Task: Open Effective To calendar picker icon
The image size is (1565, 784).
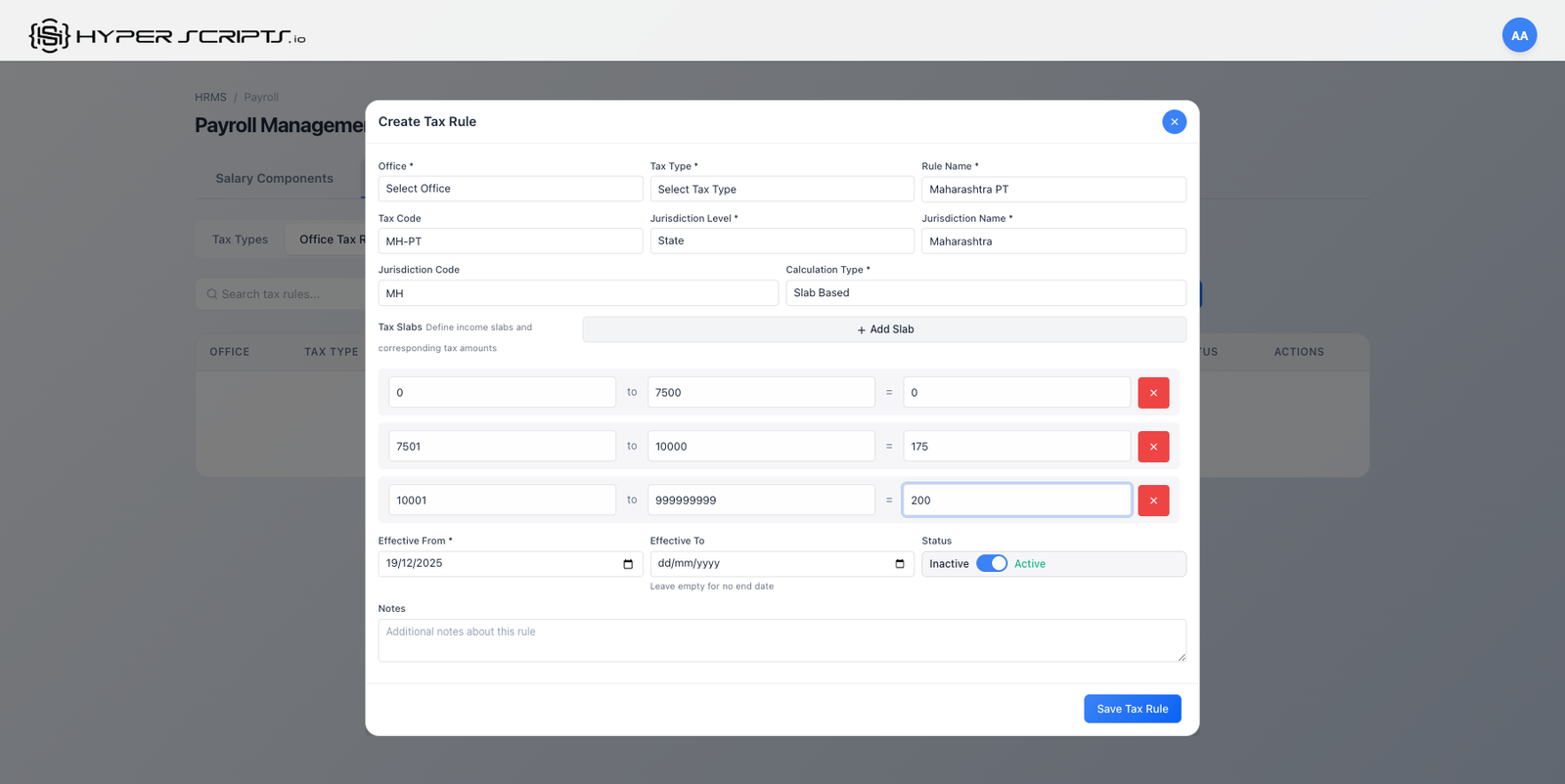Action: click(x=899, y=564)
